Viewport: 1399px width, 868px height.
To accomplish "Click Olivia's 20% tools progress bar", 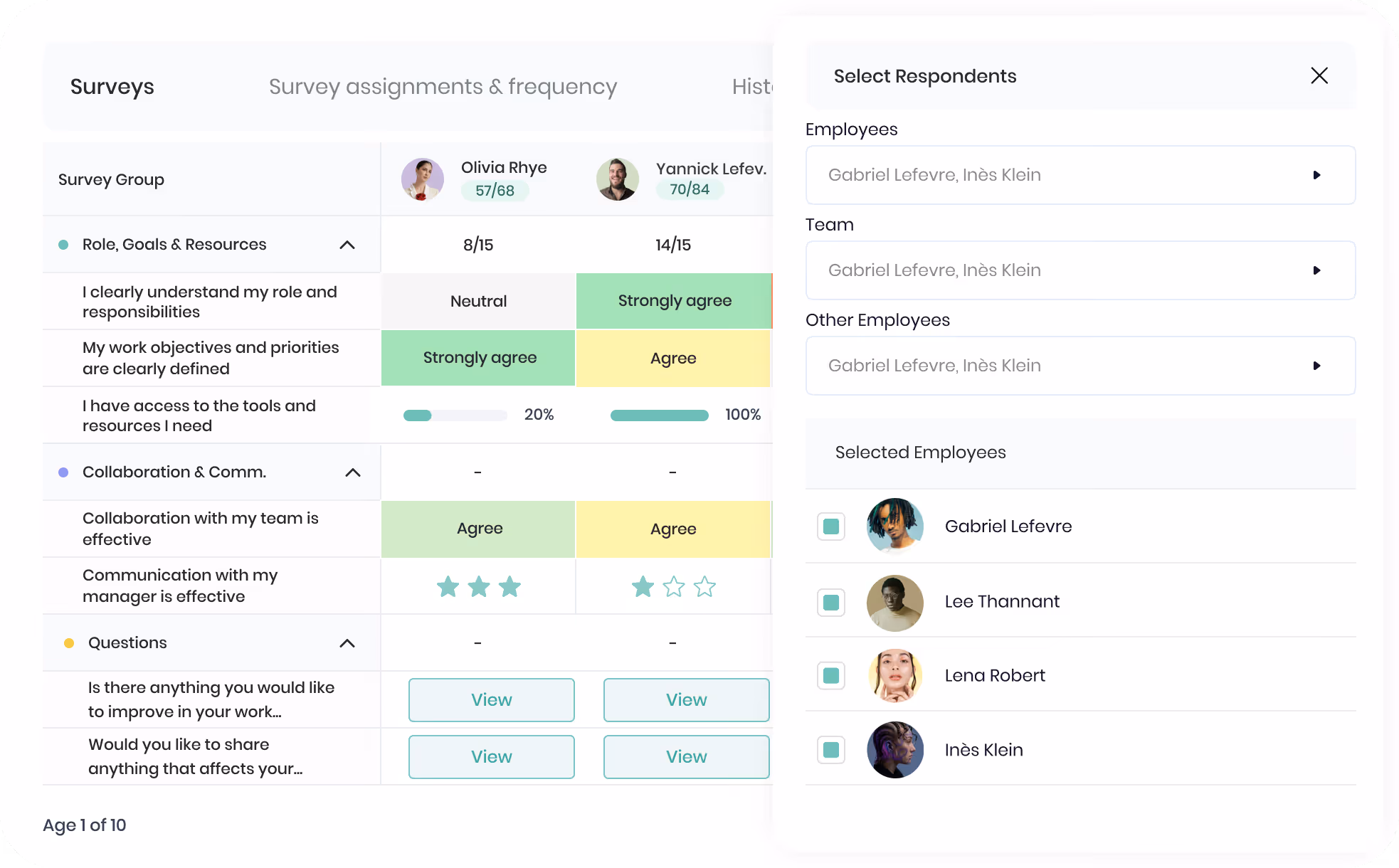I will pos(455,416).
